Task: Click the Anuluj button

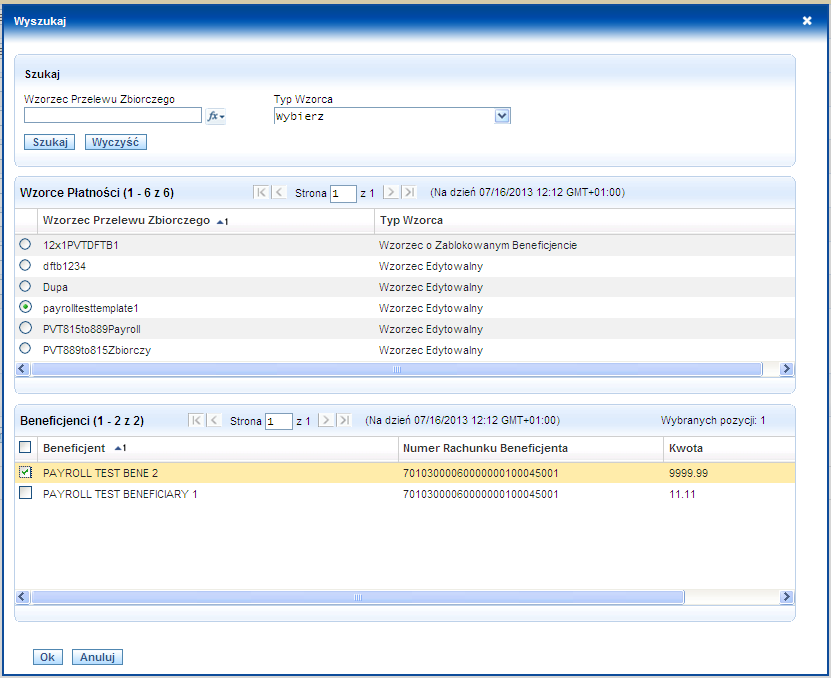Action: click(x=98, y=657)
